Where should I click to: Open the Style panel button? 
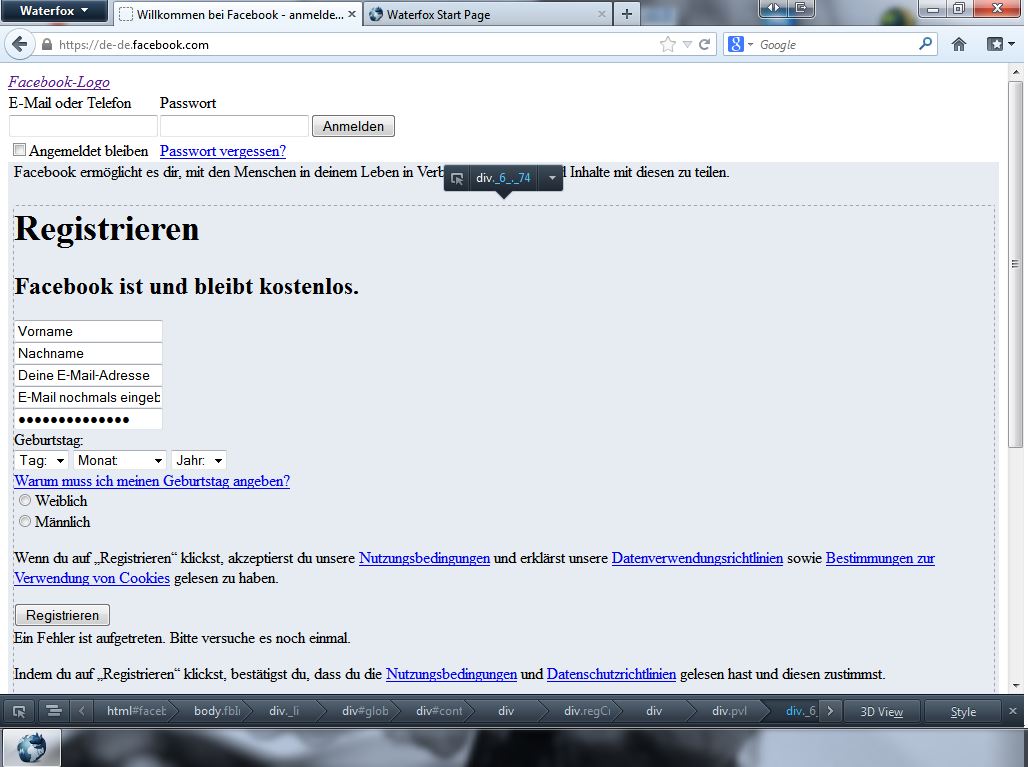click(963, 711)
